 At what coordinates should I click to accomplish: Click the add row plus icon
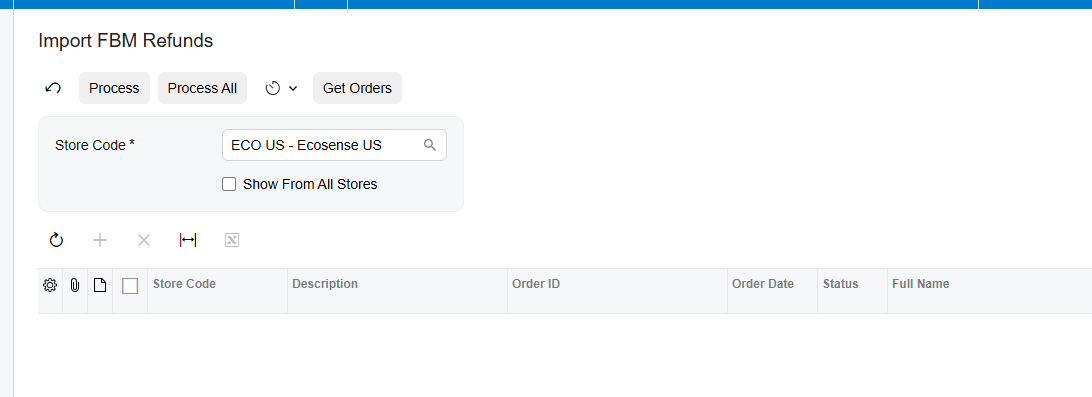point(100,240)
